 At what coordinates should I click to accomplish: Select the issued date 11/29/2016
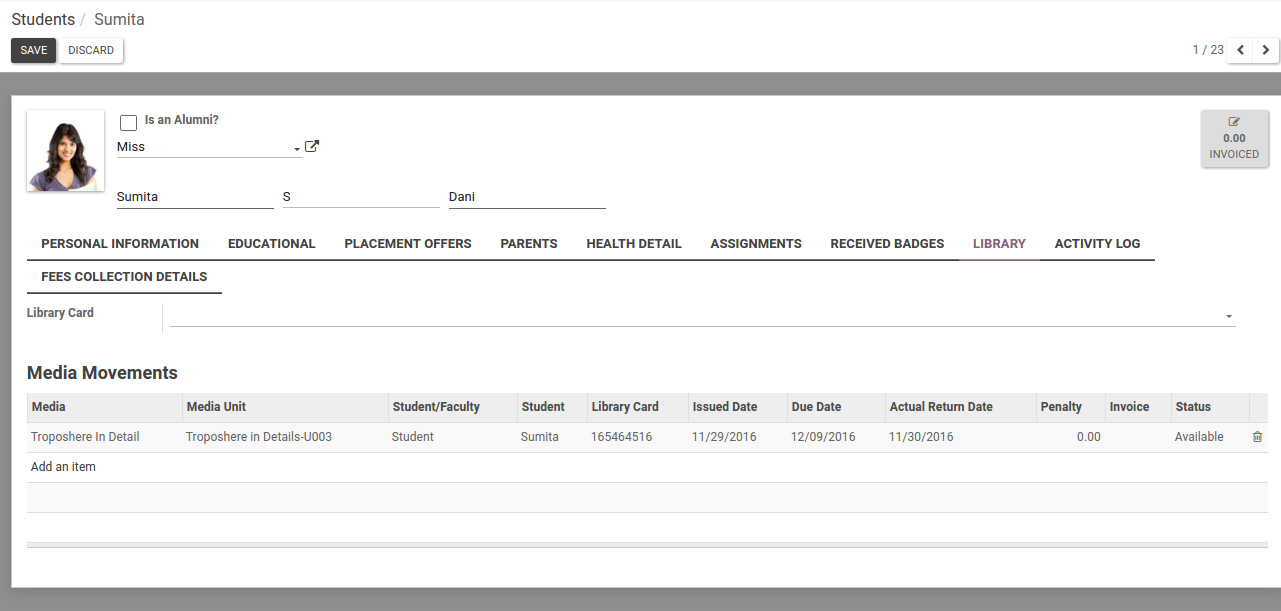pos(737,437)
